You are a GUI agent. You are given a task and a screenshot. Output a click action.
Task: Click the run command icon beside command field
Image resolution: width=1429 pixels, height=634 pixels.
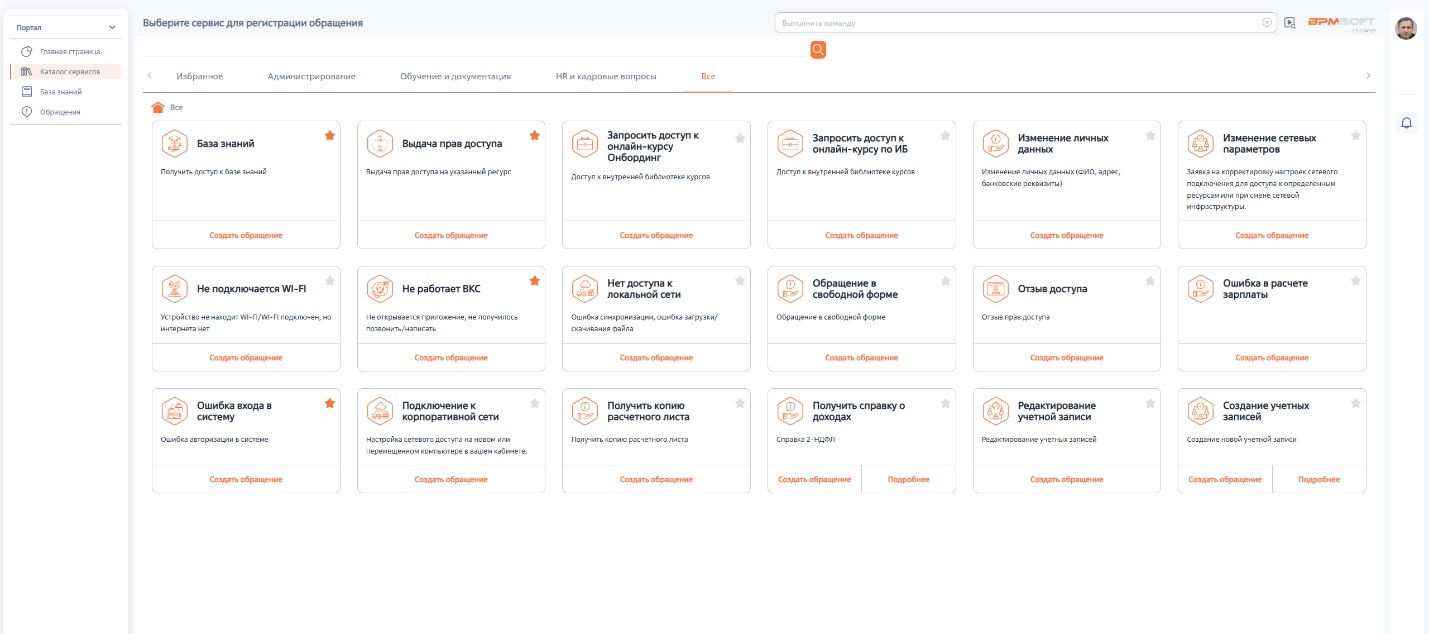(1290, 22)
